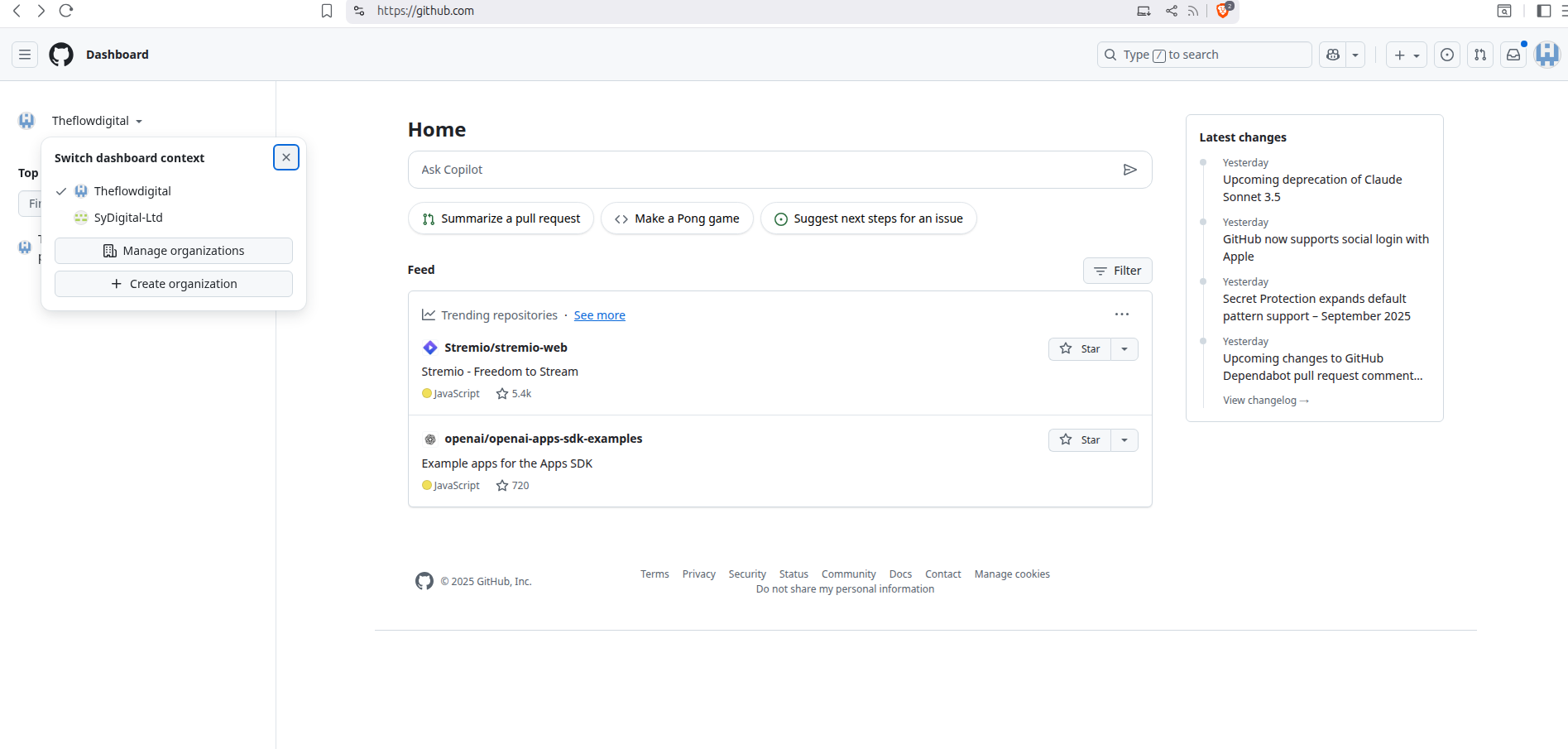1568x749 pixels.
Task: Focus the Ask Copilot input field
Action: 761,170
